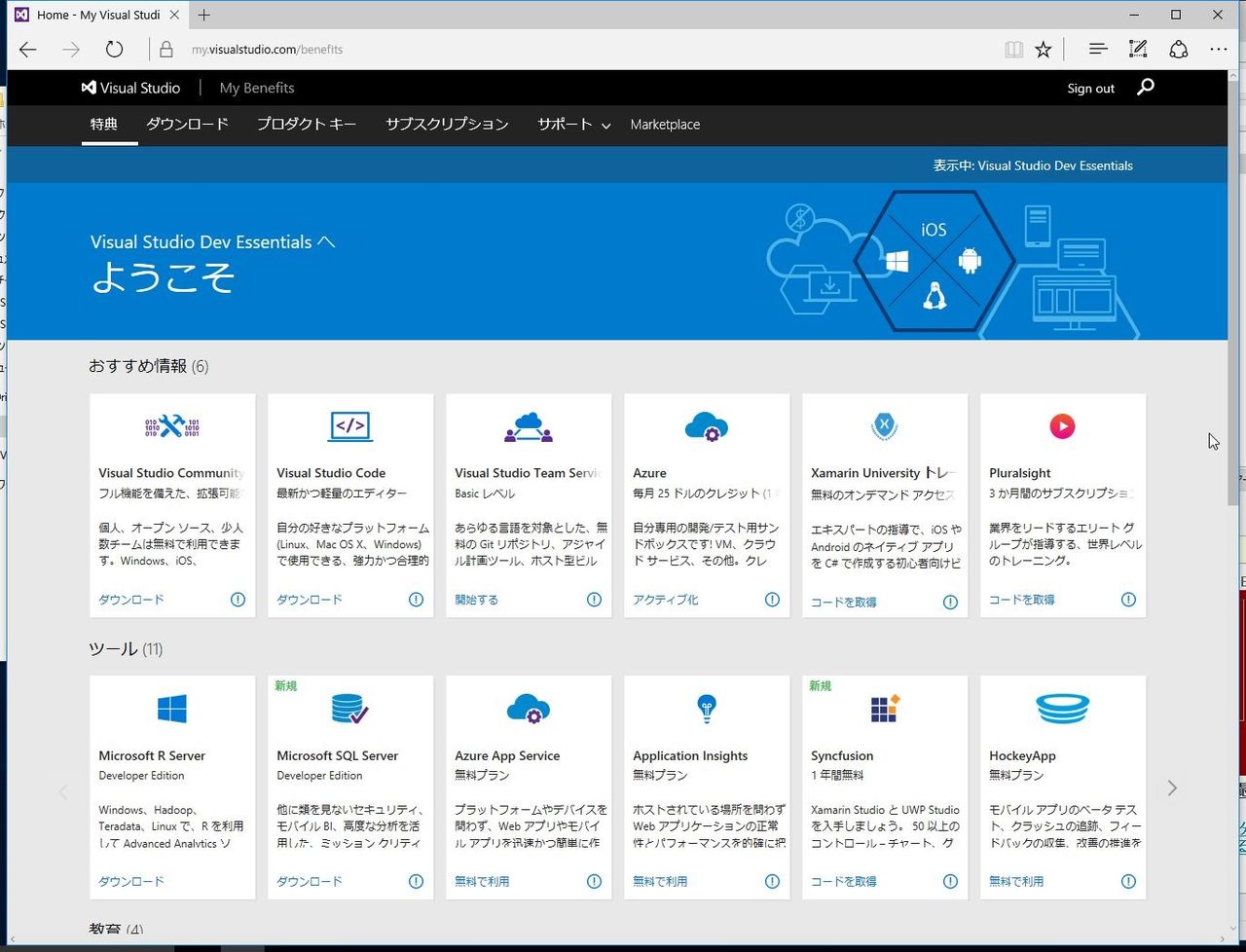
Task: Click the Microsoft SQL Server card title
Action: (x=337, y=755)
